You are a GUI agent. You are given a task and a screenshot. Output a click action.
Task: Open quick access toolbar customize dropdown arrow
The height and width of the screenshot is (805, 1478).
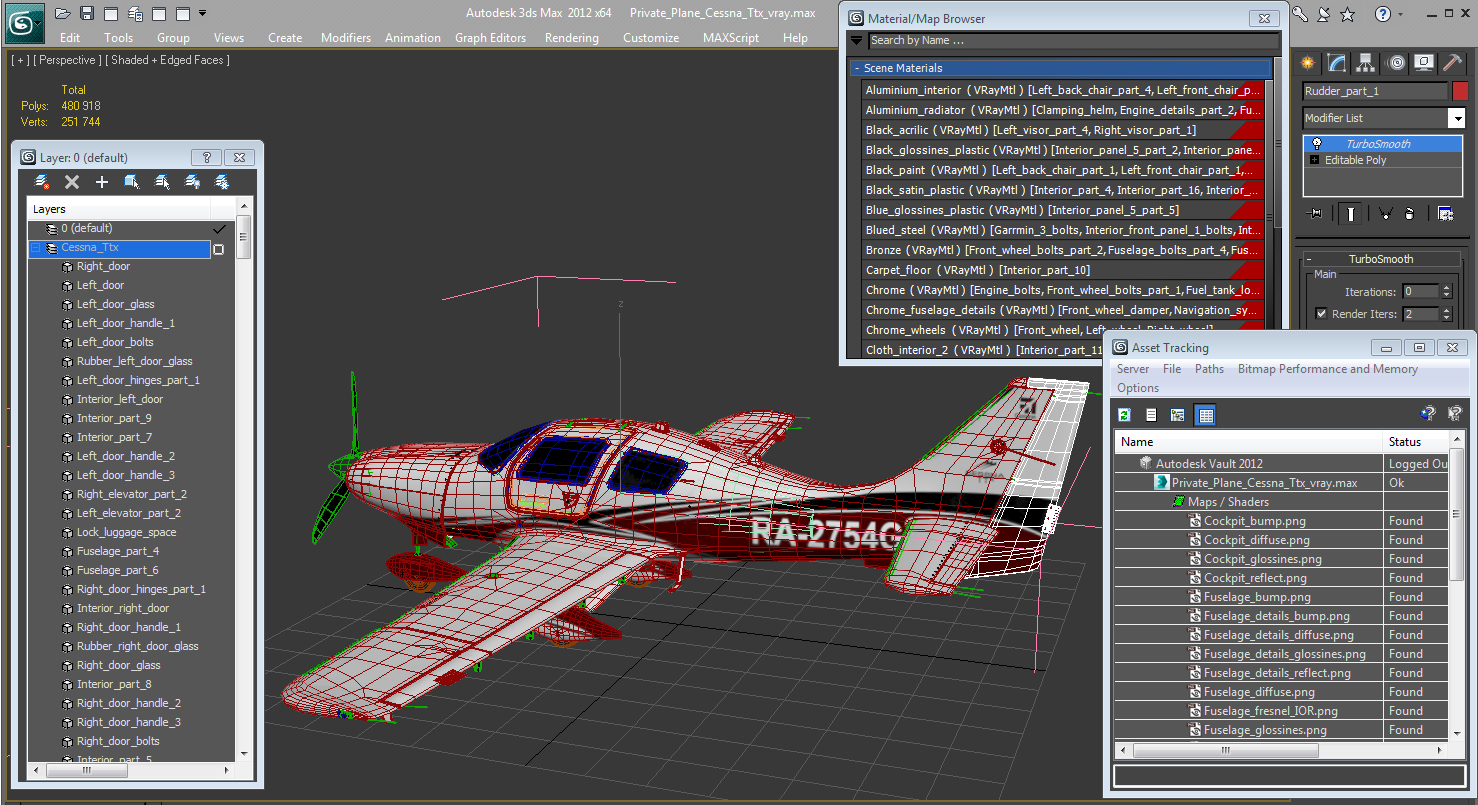pyautogui.click(x=203, y=13)
